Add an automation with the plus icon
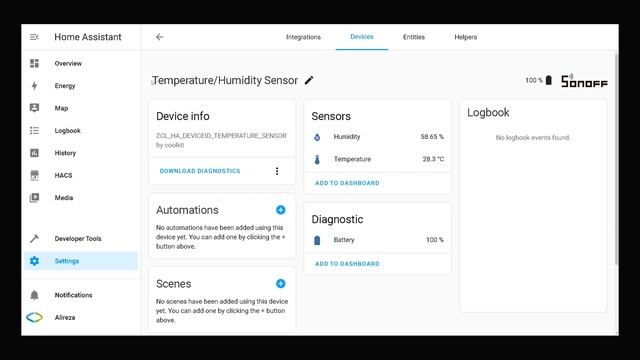Screen dimensions: 640x360 point(280,210)
